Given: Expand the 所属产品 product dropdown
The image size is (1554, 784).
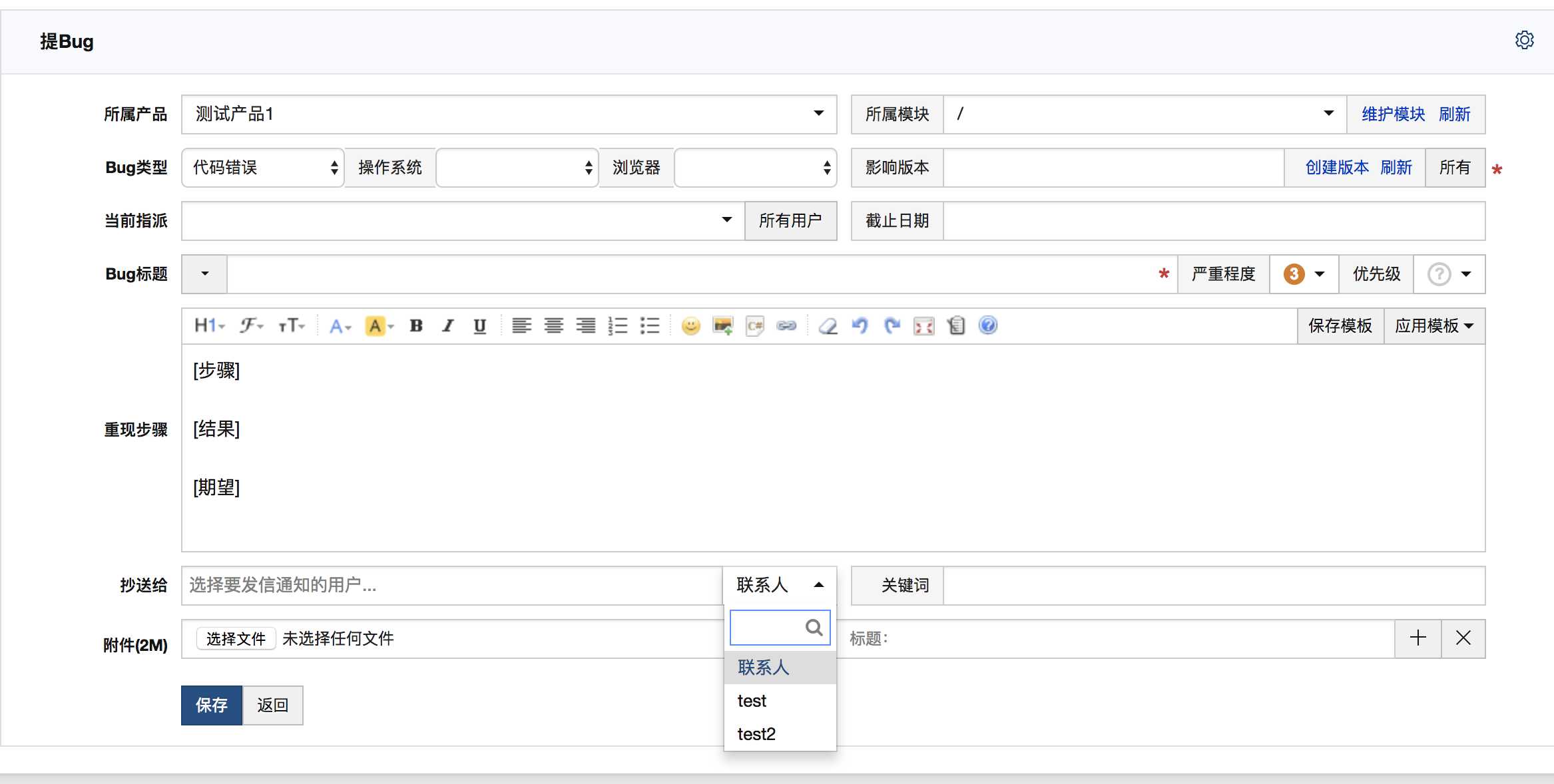Looking at the screenshot, I should coord(821,113).
